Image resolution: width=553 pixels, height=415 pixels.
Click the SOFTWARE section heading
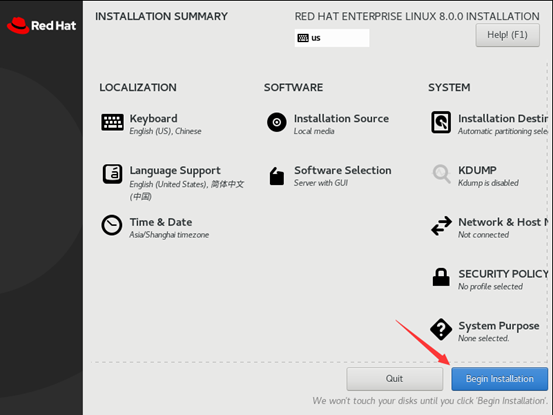tap(293, 87)
